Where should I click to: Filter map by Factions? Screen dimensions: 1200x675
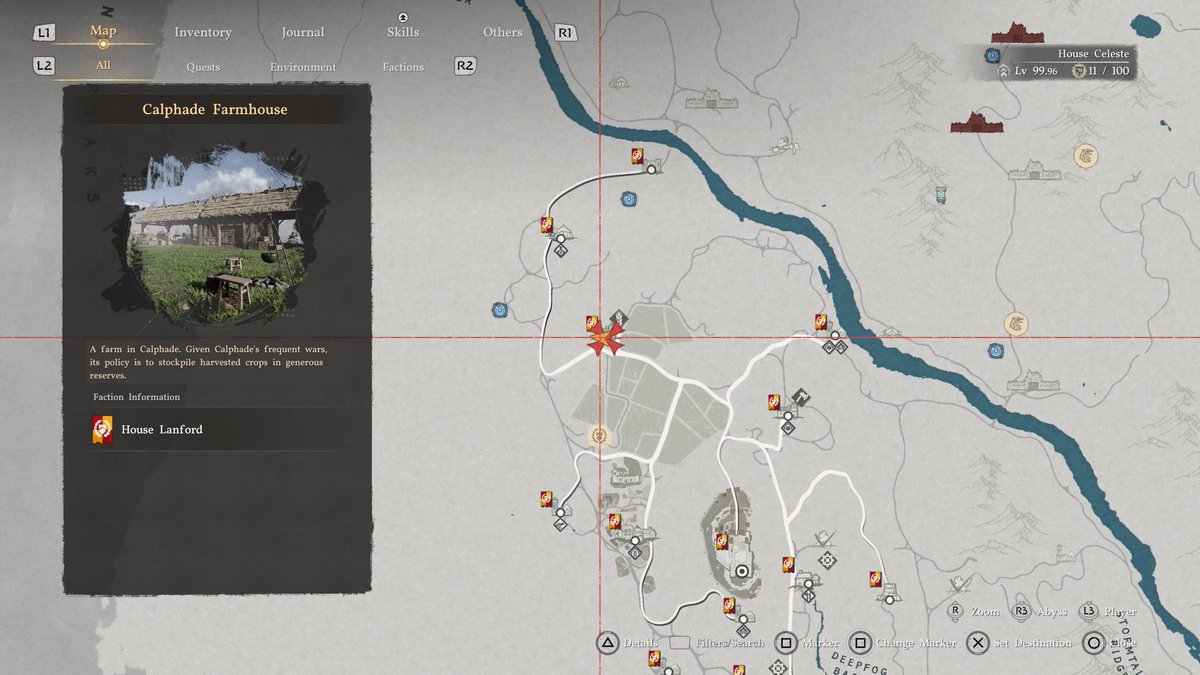403,67
